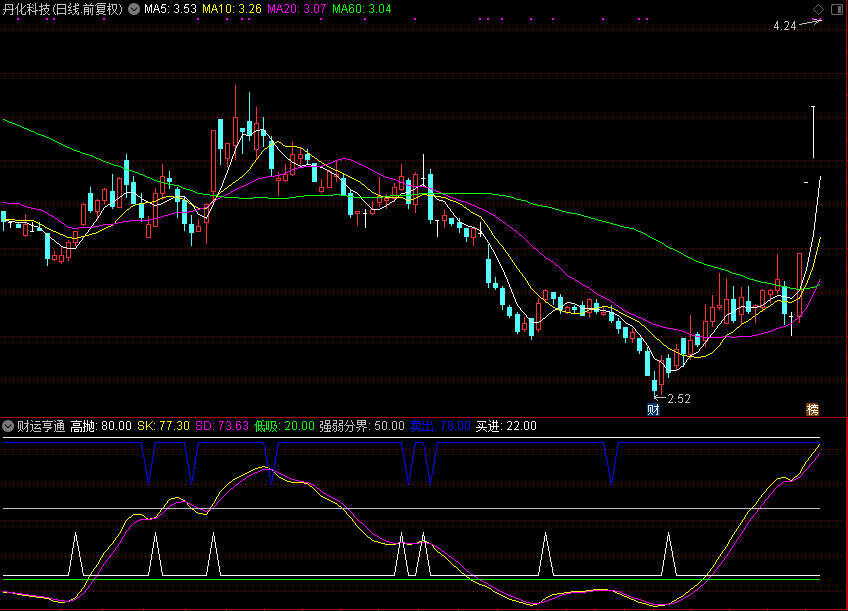Click the 财 marker below the chart low
The width and height of the screenshot is (848, 611).
[x=654, y=410]
